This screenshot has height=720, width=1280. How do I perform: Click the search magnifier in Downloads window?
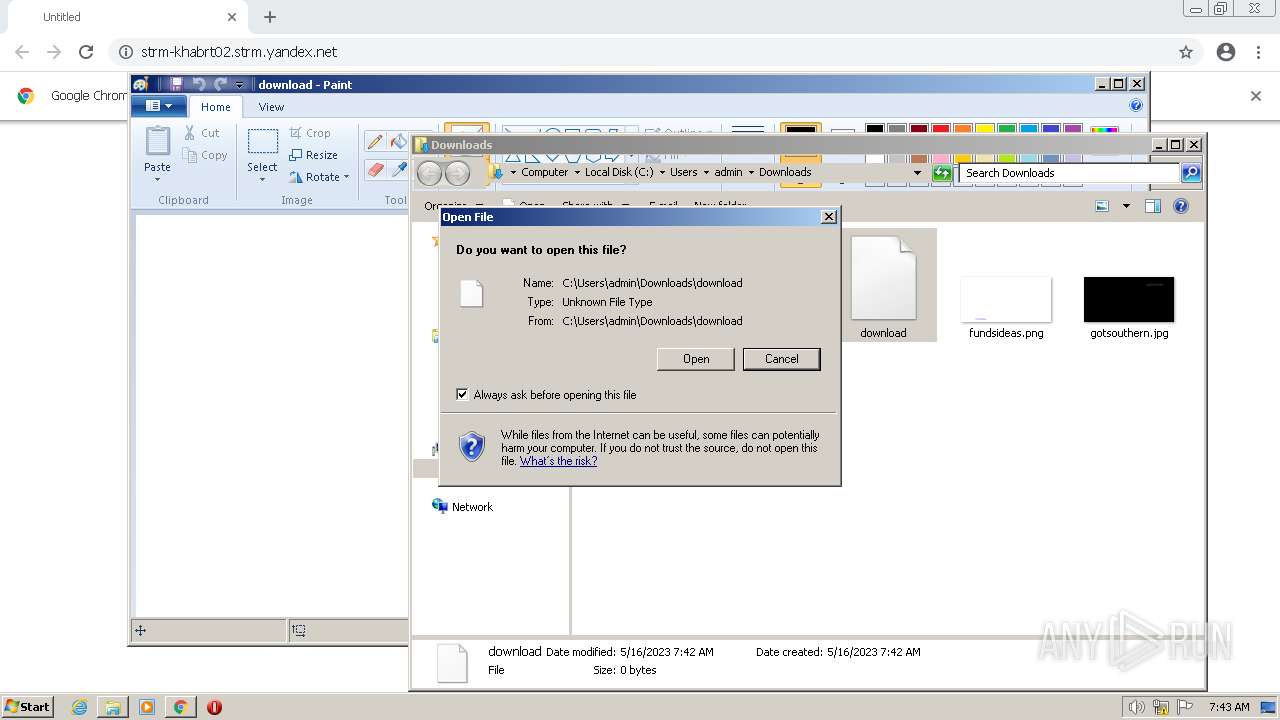click(x=1190, y=173)
